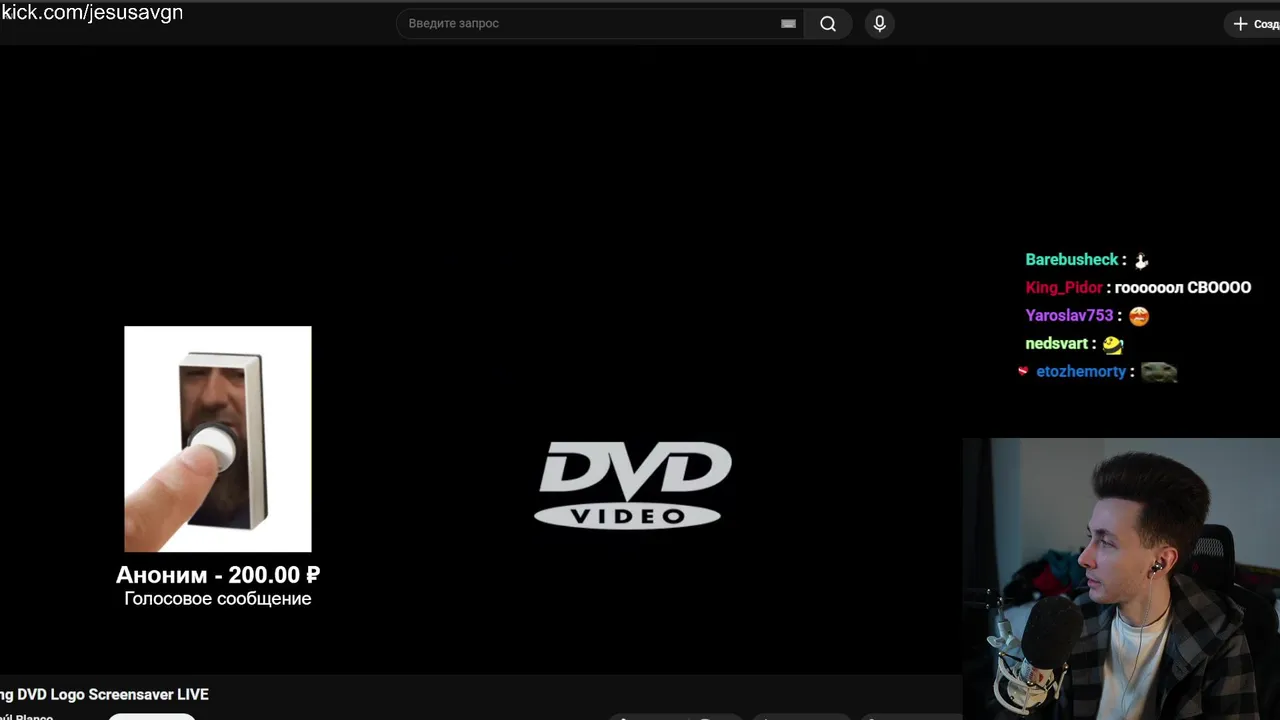
Task: Click the donation alert doorbell image
Action: click(218, 439)
